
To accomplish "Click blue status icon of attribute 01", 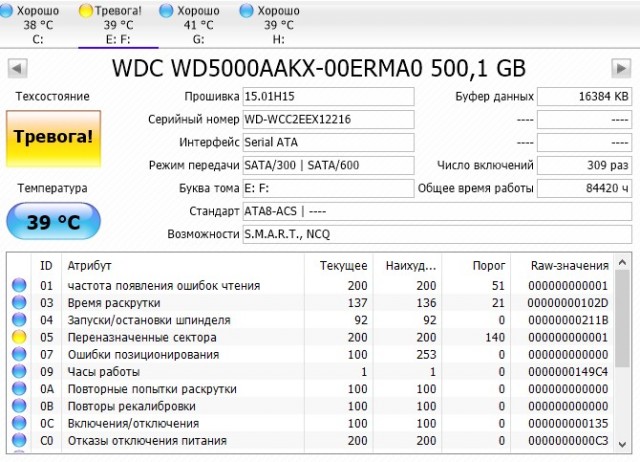I will click(19, 285).
